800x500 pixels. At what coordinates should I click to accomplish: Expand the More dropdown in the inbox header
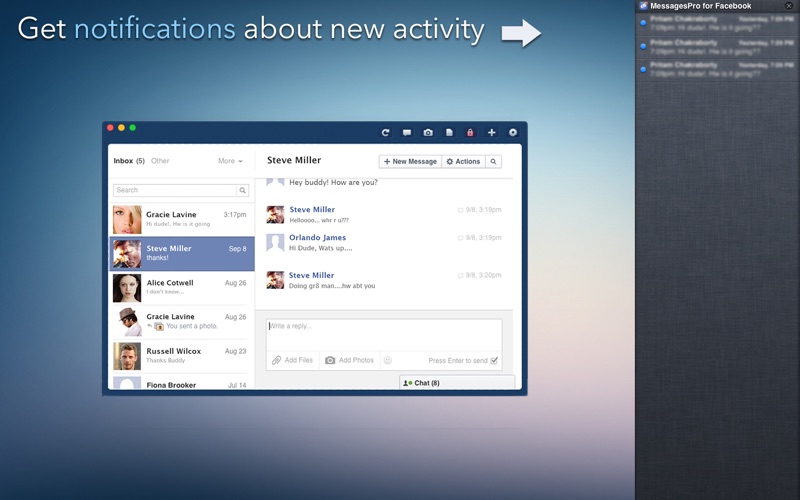click(x=230, y=161)
